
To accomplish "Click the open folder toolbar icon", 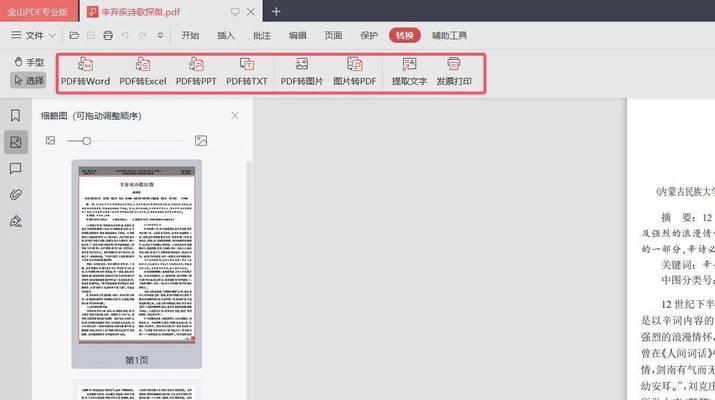I will click(74, 35).
